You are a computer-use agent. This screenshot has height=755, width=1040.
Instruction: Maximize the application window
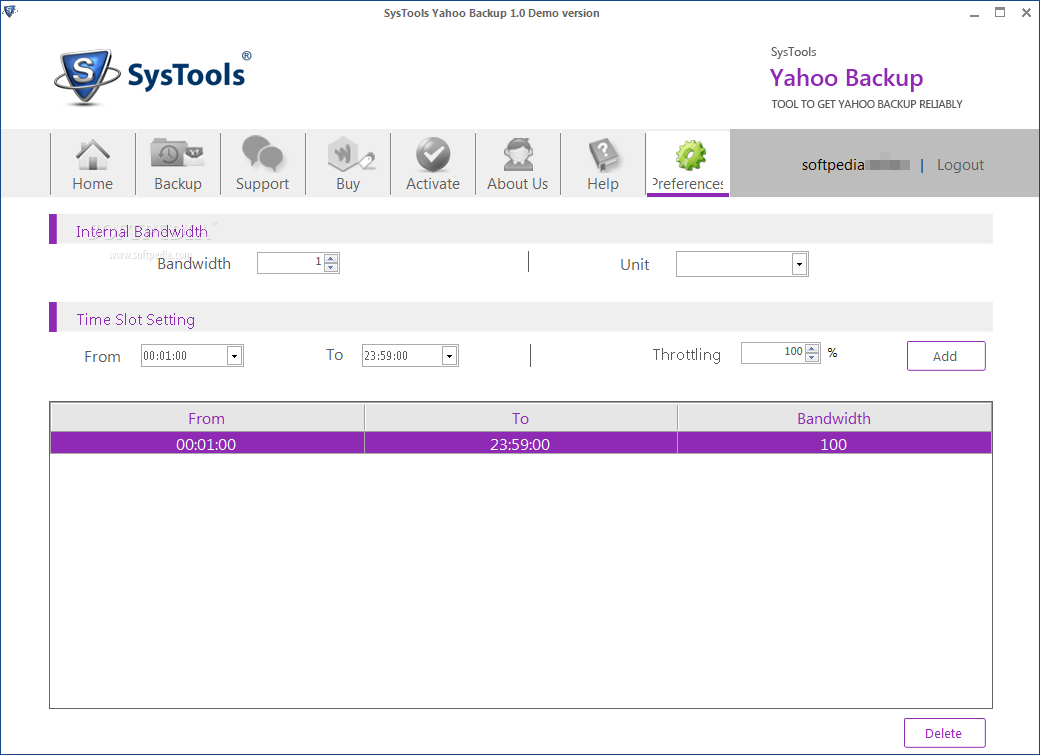pyautogui.click(x=1000, y=13)
